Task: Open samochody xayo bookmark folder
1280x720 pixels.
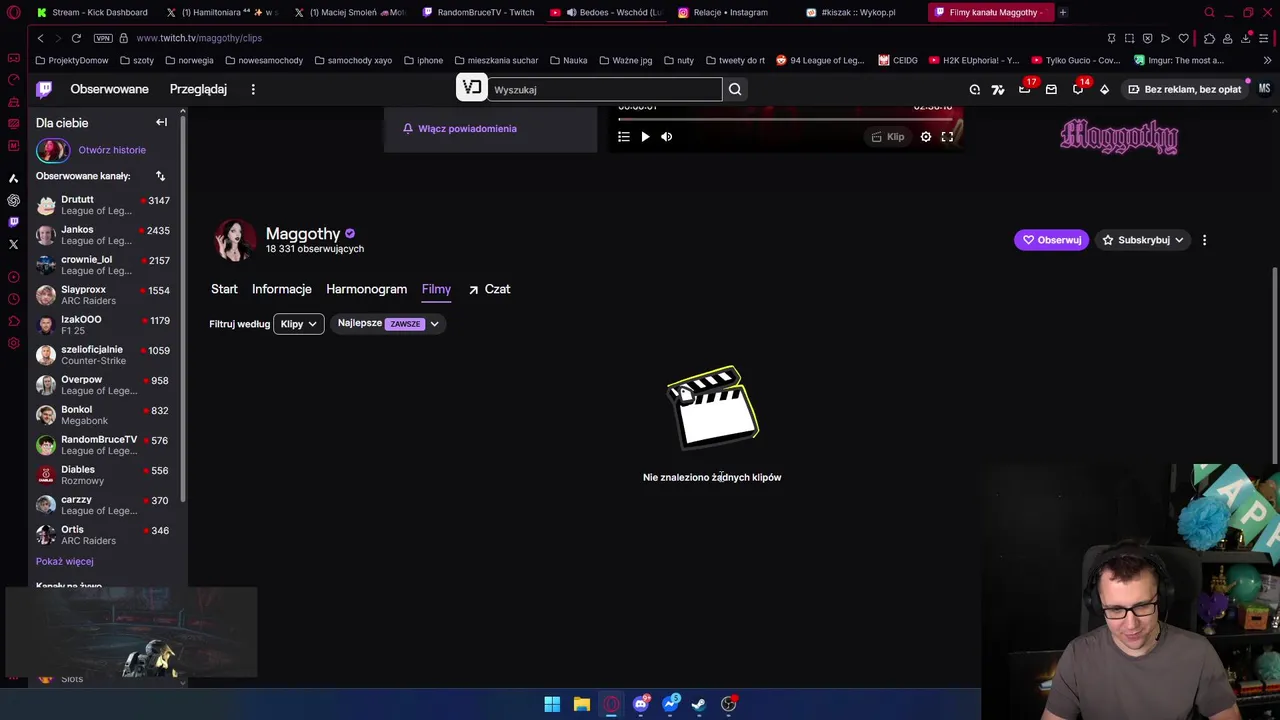Action: click(x=352, y=60)
